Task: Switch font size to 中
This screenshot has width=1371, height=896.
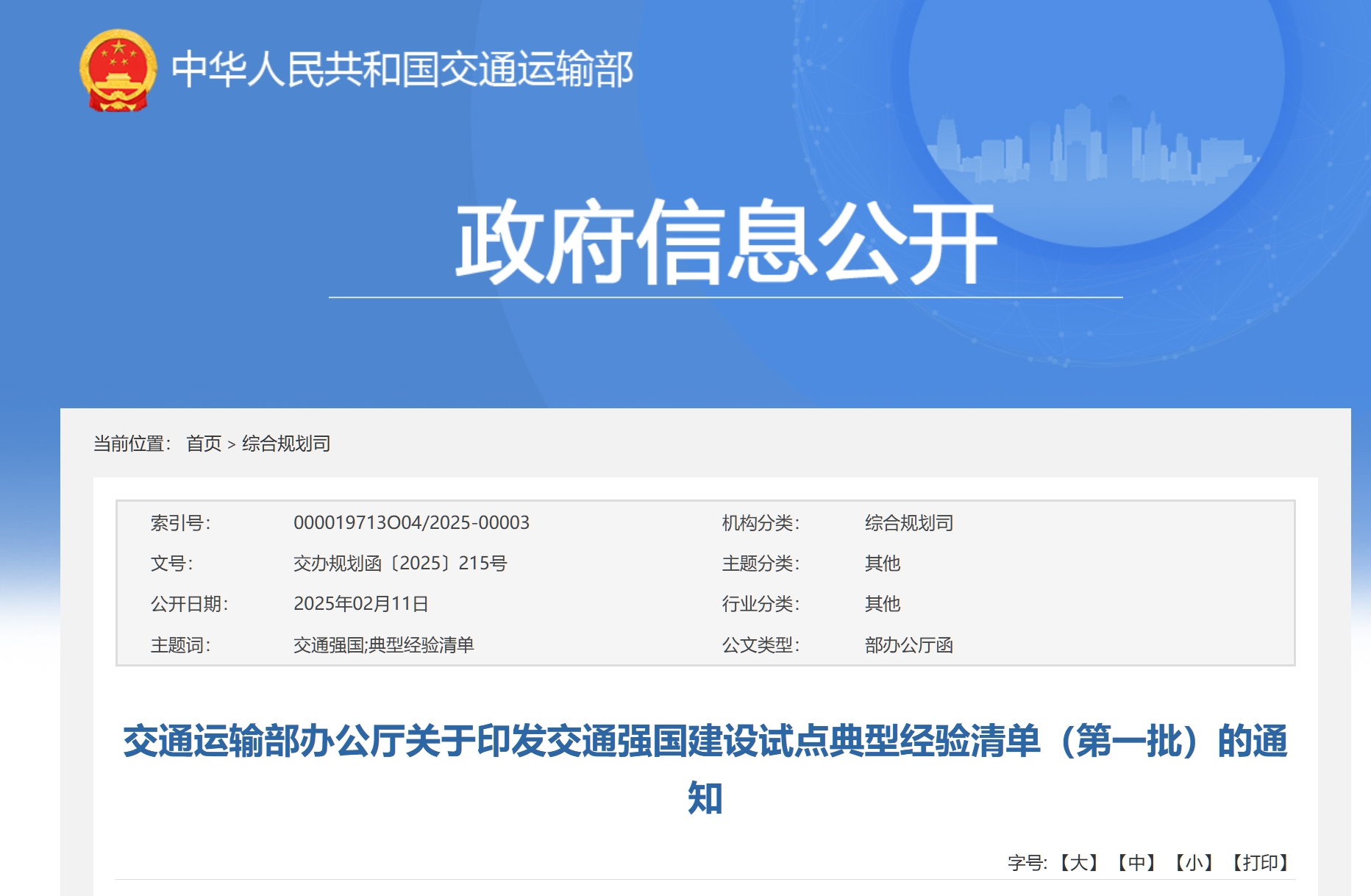Action: [1136, 862]
